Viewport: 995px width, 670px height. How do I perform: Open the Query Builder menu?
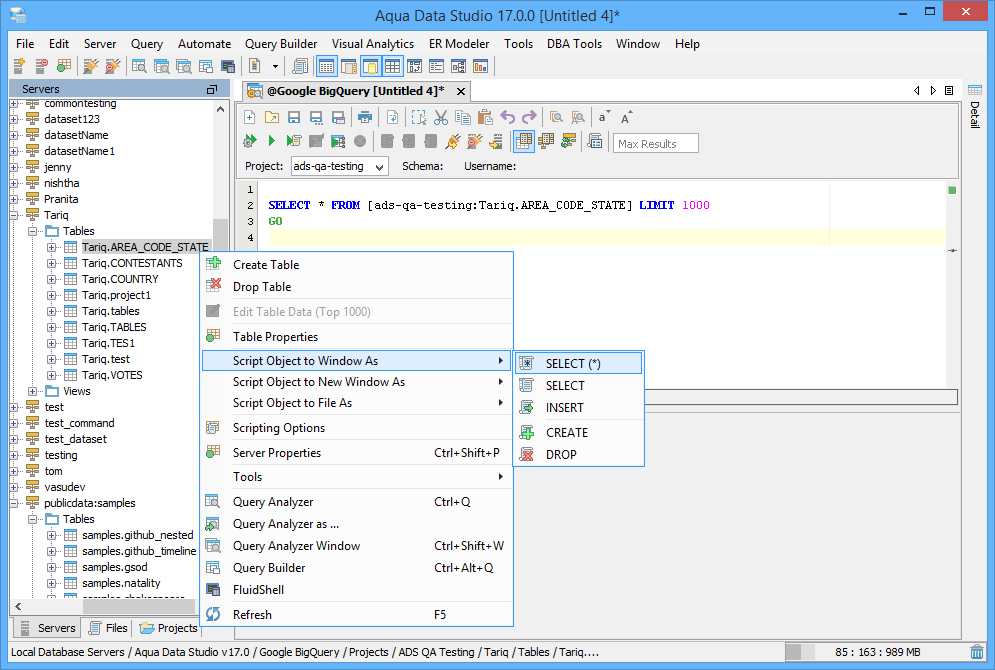[281, 44]
